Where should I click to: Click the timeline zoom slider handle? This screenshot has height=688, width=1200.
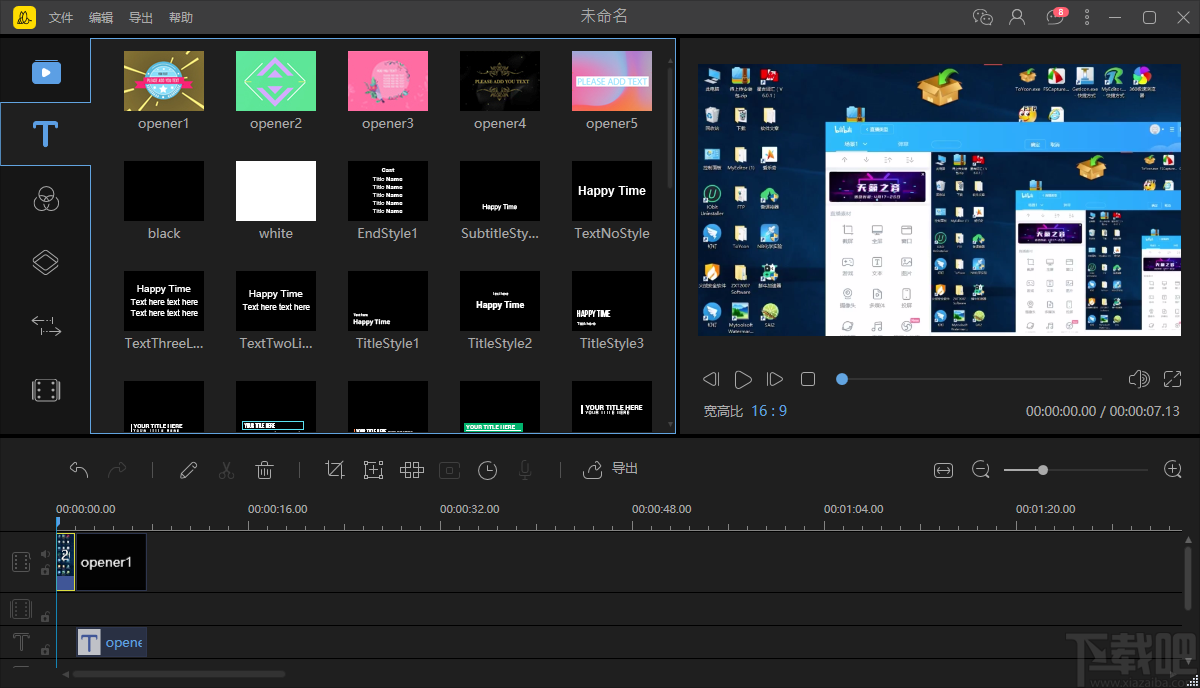(1043, 470)
